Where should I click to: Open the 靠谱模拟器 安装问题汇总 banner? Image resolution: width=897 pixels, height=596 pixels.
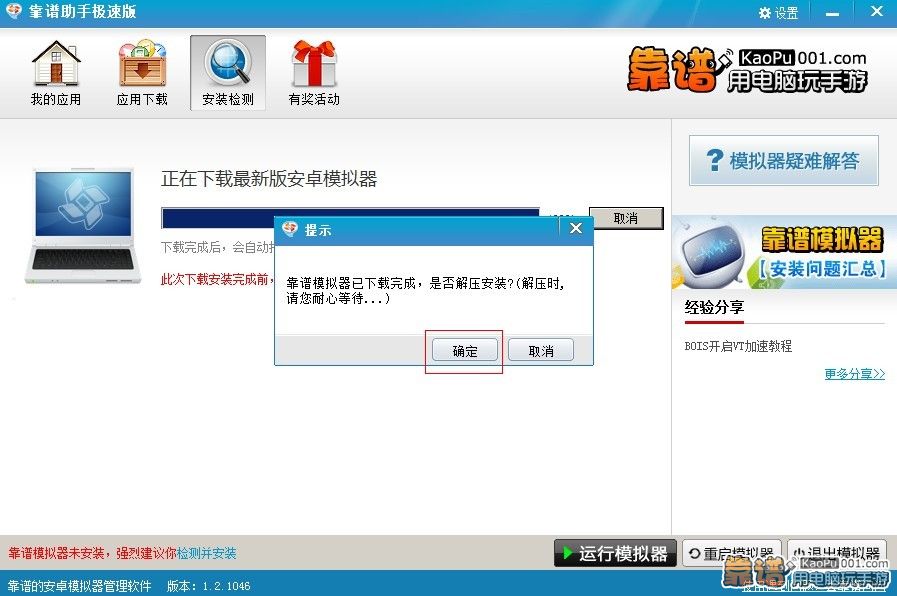[784, 252]
